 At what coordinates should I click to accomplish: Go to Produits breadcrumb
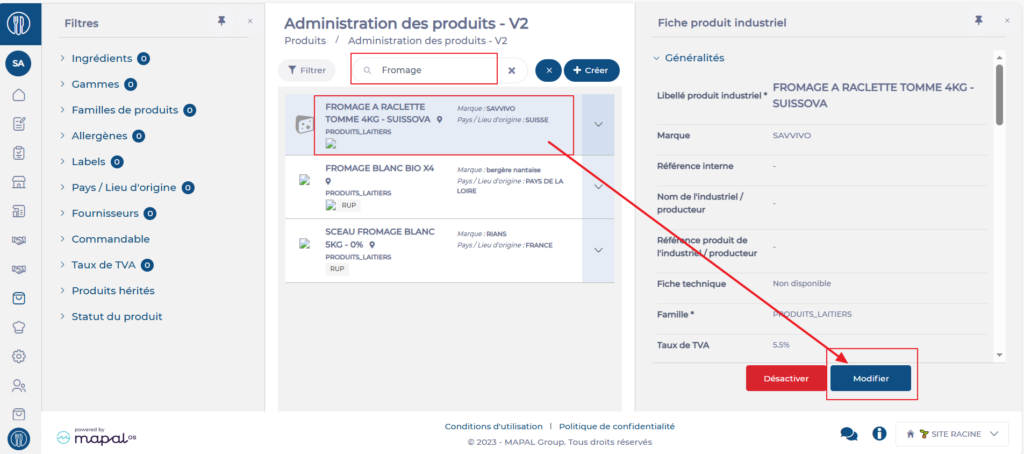coord(305,41)
